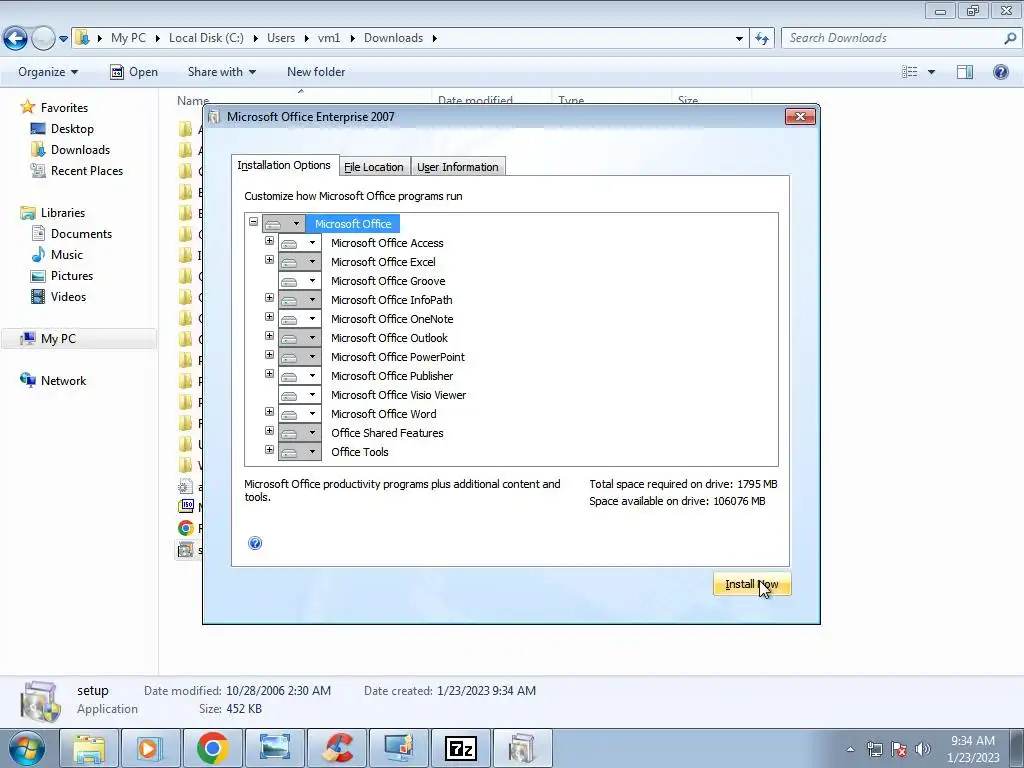Click the Install Now button

[x=752, y=584]
